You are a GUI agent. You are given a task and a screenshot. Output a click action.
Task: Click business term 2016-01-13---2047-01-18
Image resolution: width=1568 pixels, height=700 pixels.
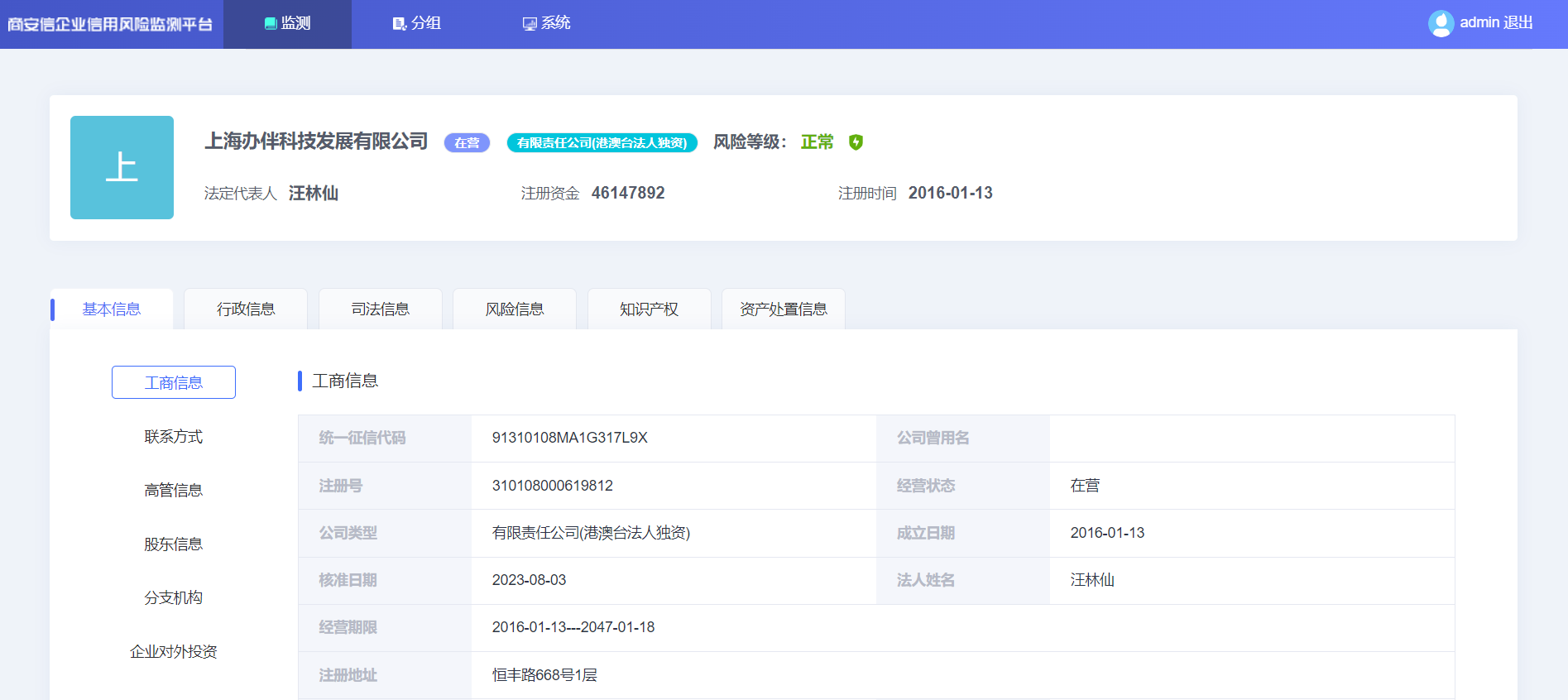point(573,627)
